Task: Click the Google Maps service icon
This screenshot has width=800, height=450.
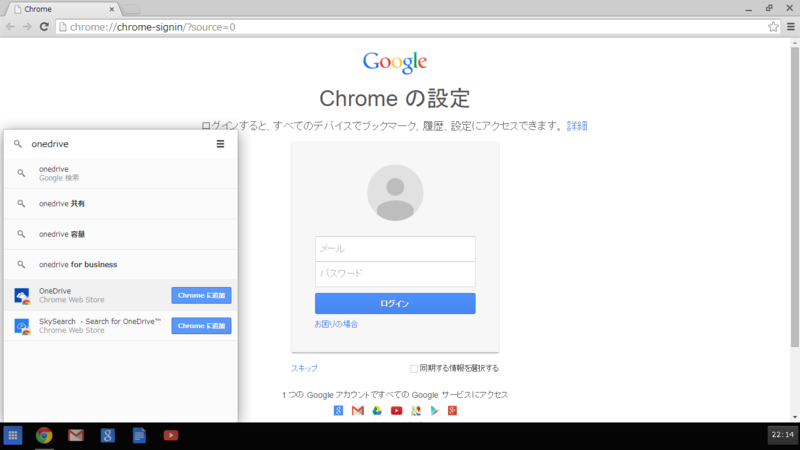Action: pyautogui.click(x=416, y=410)
